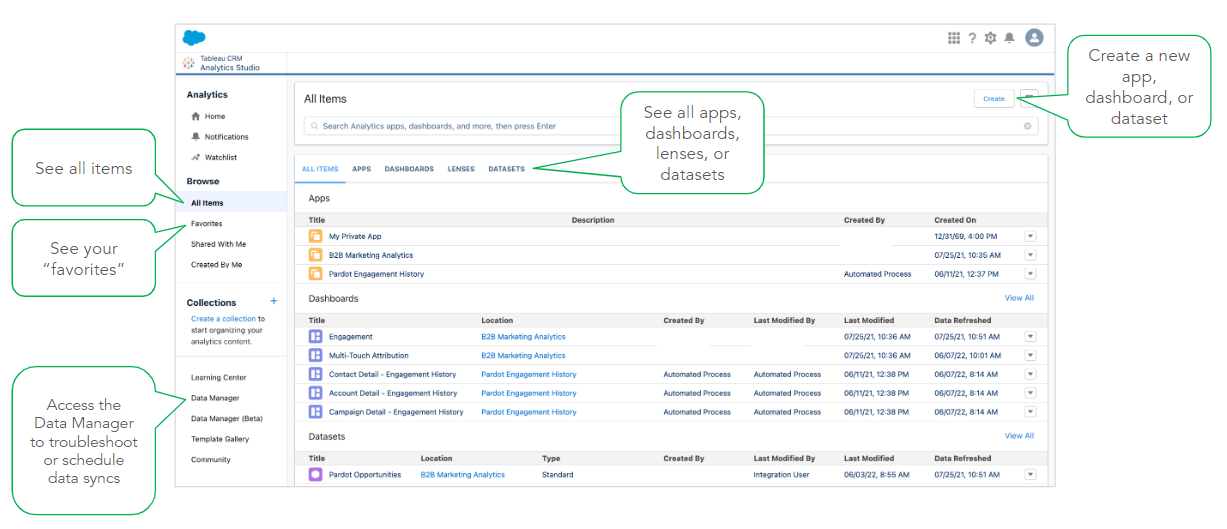Open row menu for Multi-Touch Attribution dashboard

pos(1030,355)
